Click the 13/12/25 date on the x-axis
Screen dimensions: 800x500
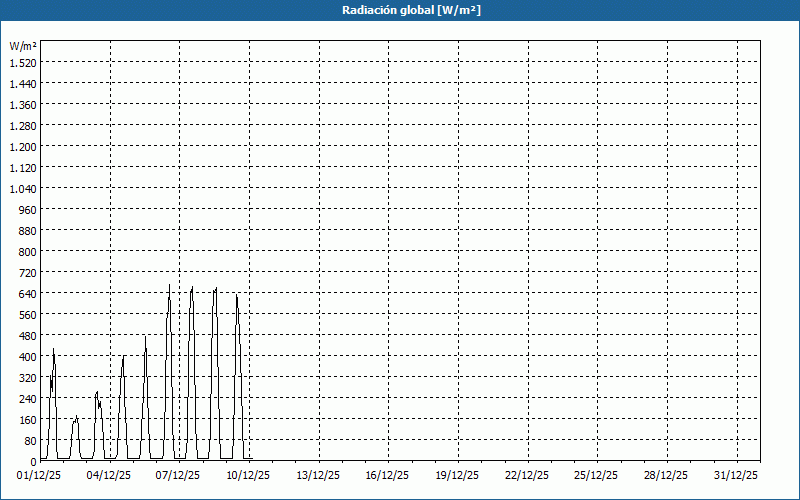pos(318,475)
